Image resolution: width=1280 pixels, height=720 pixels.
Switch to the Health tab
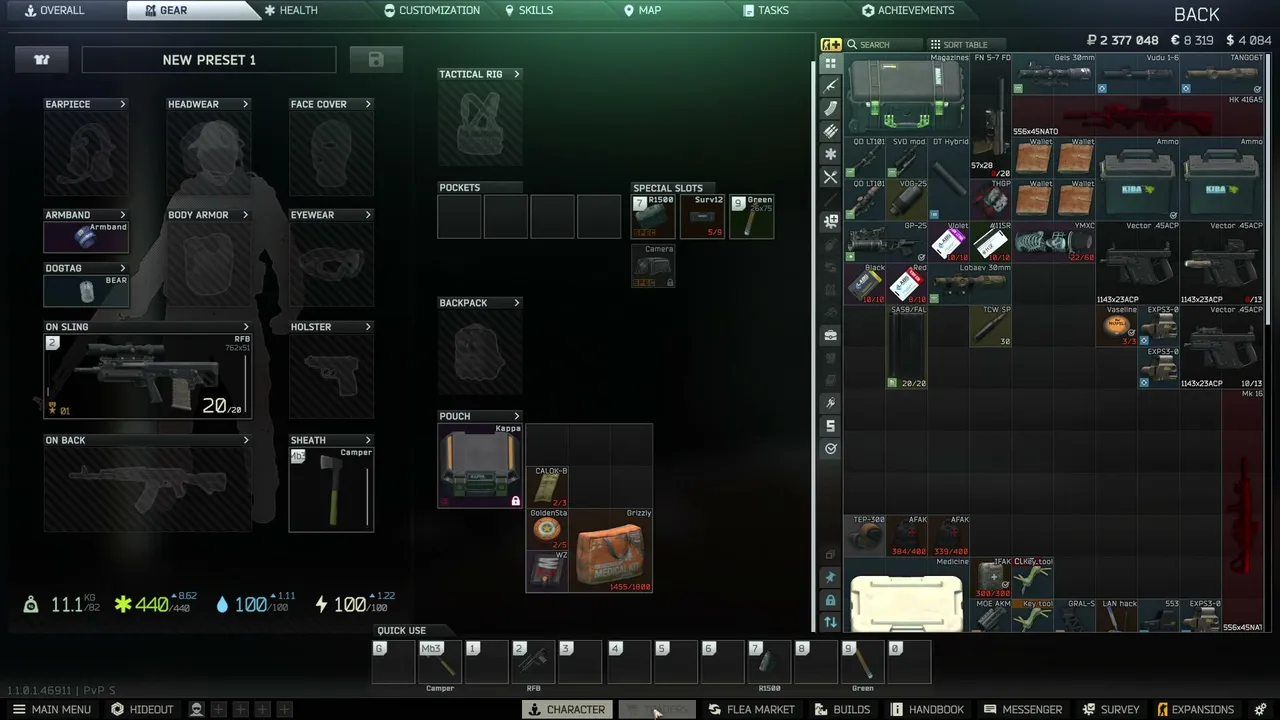(291, 11)
